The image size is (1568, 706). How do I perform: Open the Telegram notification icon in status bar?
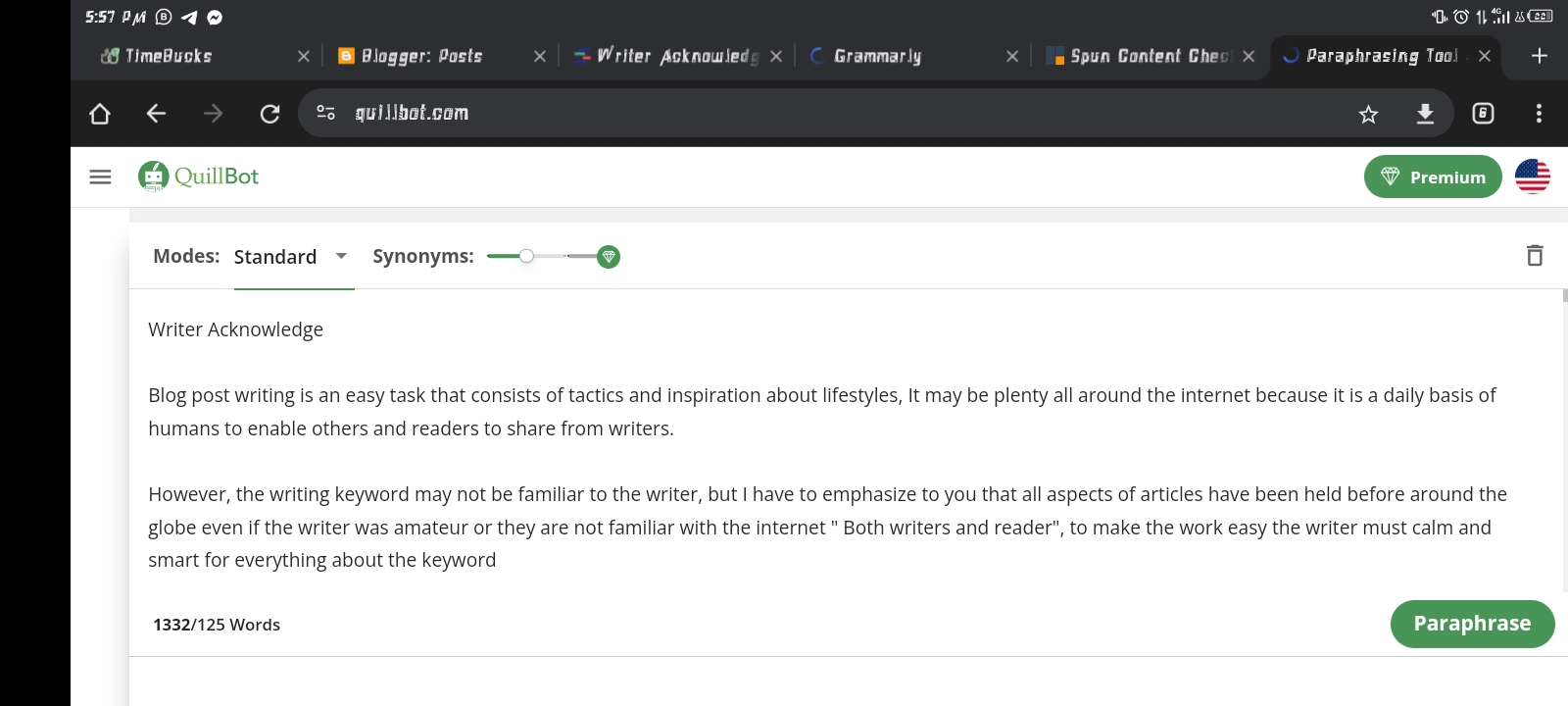click(x=189, y=17)
